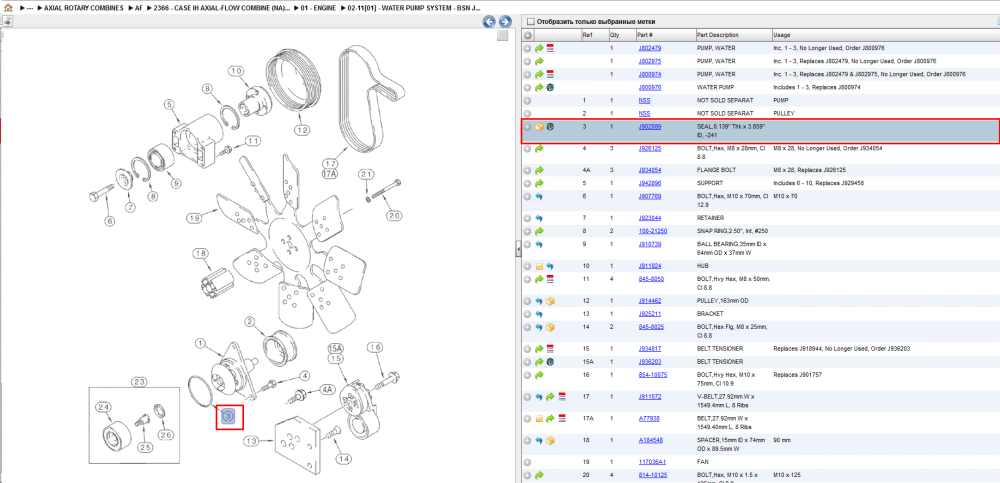The image size is (1000, 483).
Task: Select callout 19 next to the fan blade
Action: [x=195, y=218]
